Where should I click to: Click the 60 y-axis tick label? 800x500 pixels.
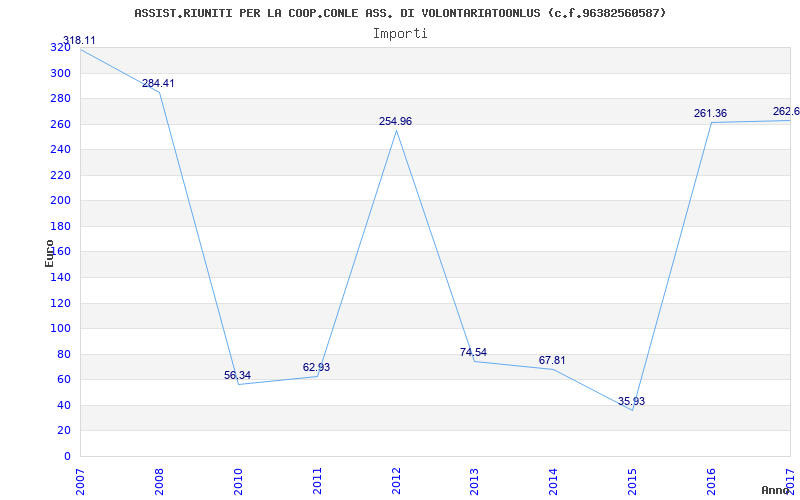point(64,380)
